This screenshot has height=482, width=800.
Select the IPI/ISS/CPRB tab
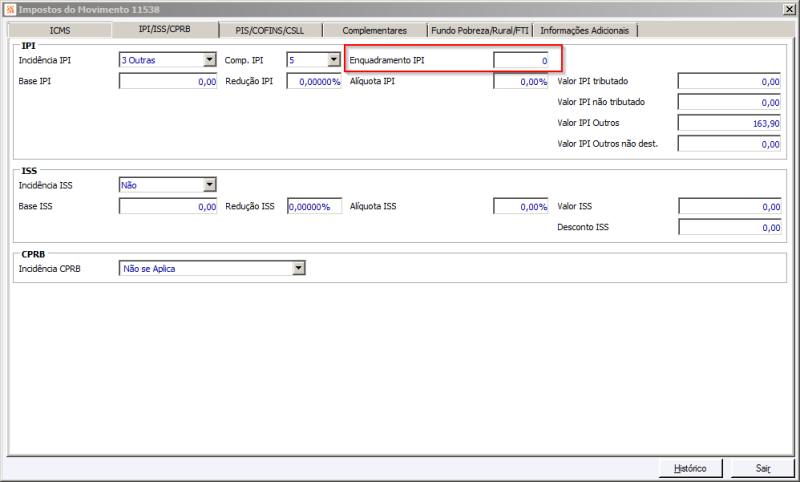(x=165, y=30)
